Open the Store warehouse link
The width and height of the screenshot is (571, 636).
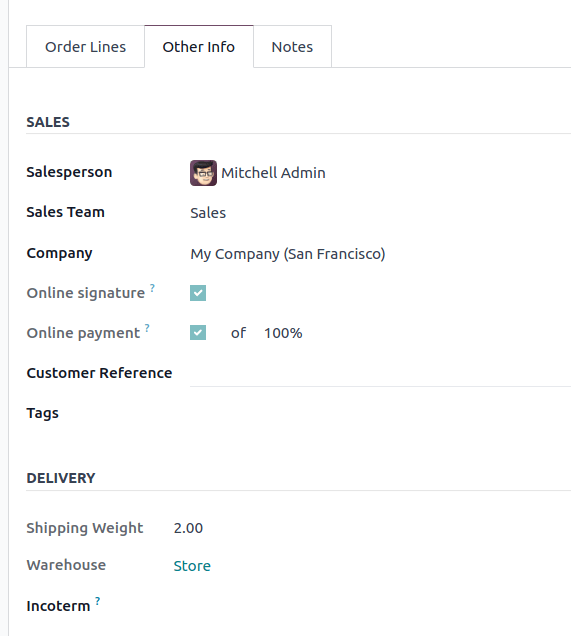point(192,566)
